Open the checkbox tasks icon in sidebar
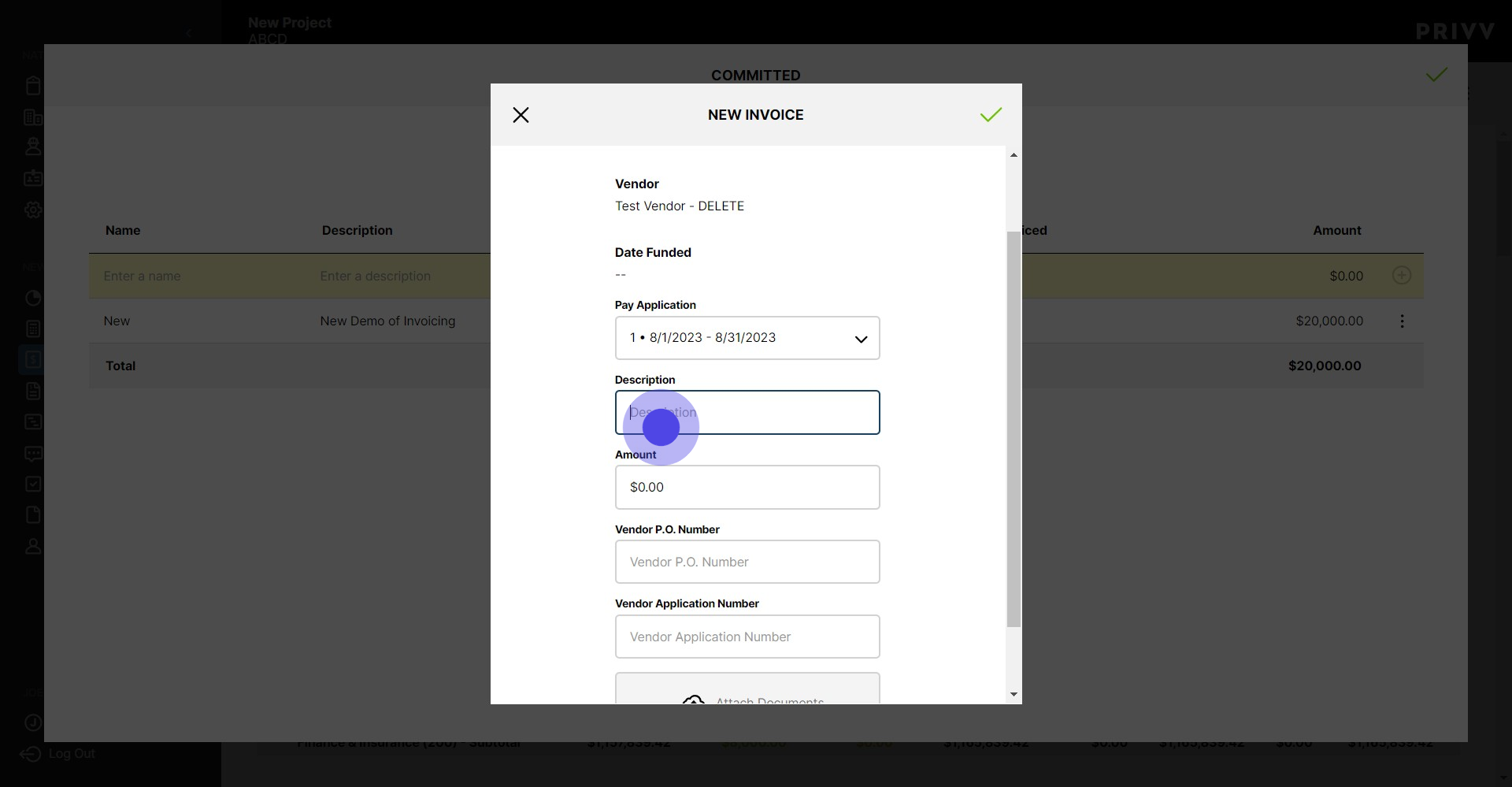 [x=33, y=484]
